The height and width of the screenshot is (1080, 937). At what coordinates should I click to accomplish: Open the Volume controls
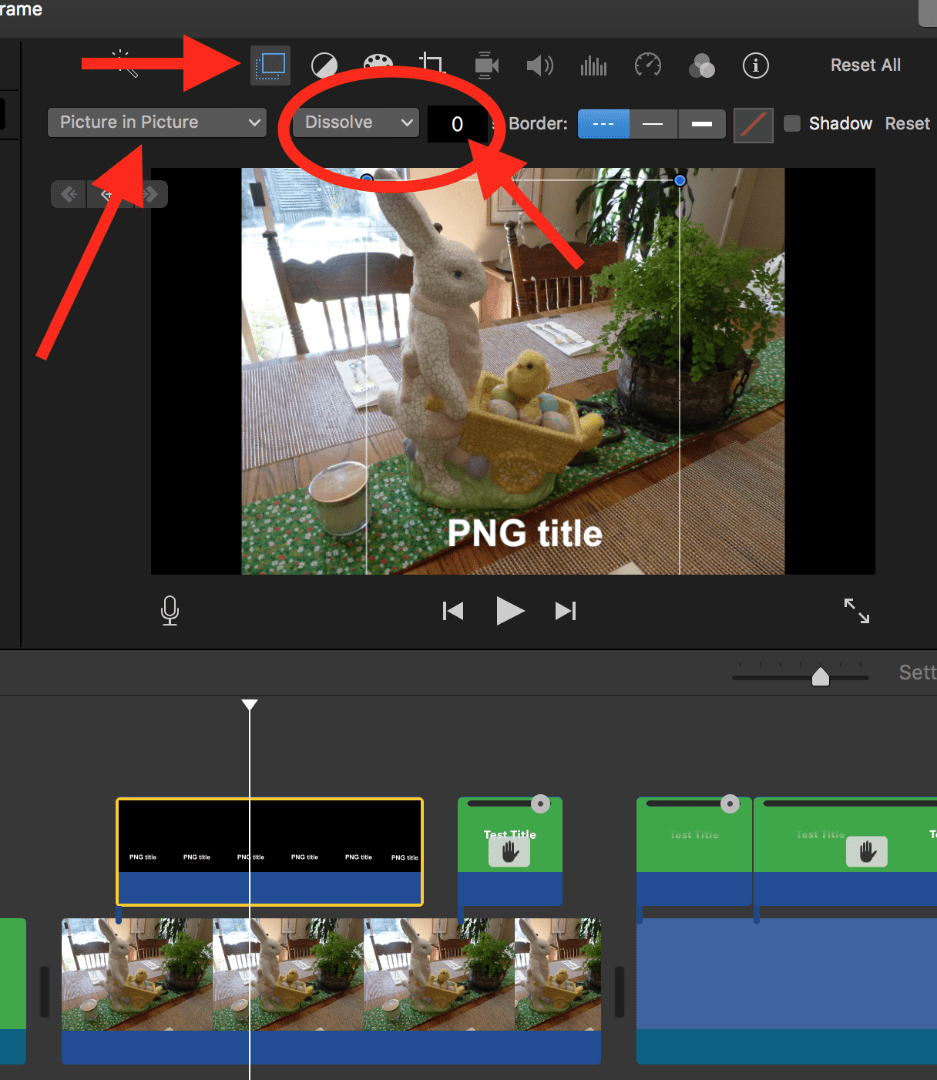(x=540, y=66)
